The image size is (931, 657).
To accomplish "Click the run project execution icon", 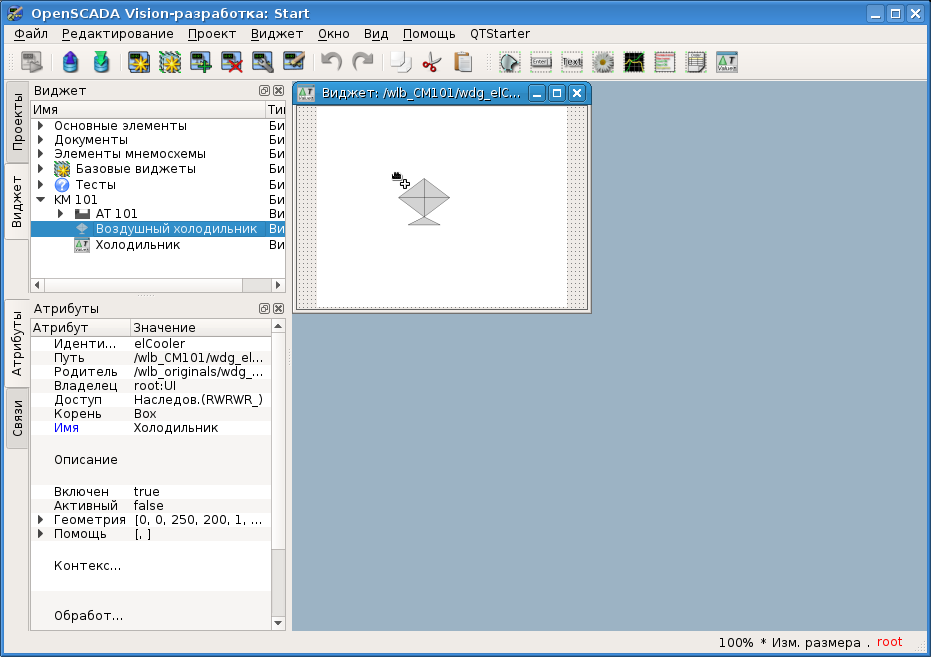I will [x=32, y=63].
